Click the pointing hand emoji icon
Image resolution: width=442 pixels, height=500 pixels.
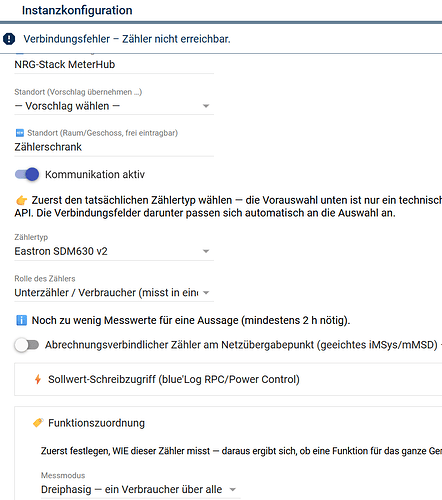[x=21, y=200]
